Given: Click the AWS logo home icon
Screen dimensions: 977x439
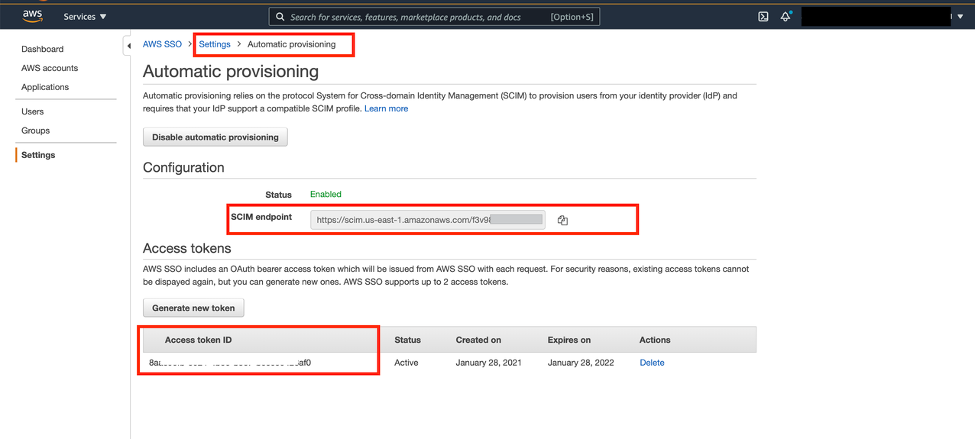Looking at the screenshot, I should click(32, 16).
